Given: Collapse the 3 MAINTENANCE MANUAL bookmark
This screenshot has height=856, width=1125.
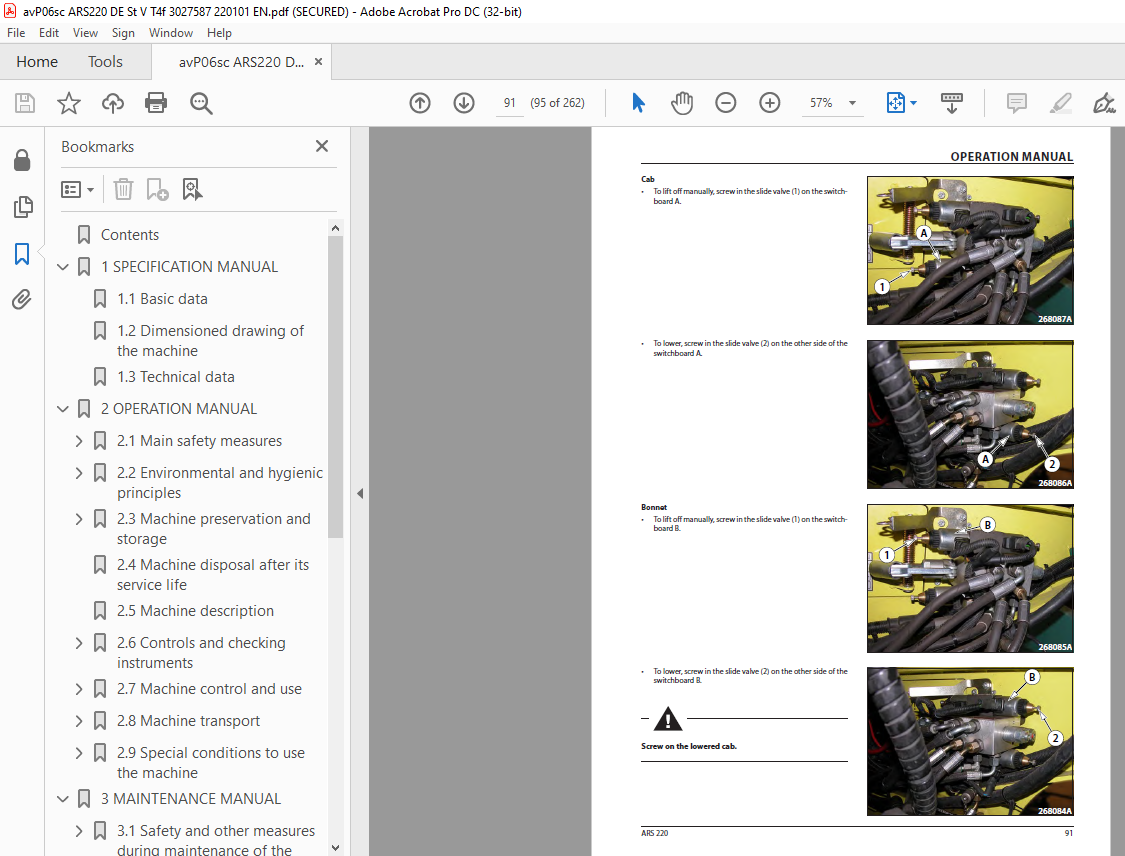Looking at the screenshot, I should [63, 799].
